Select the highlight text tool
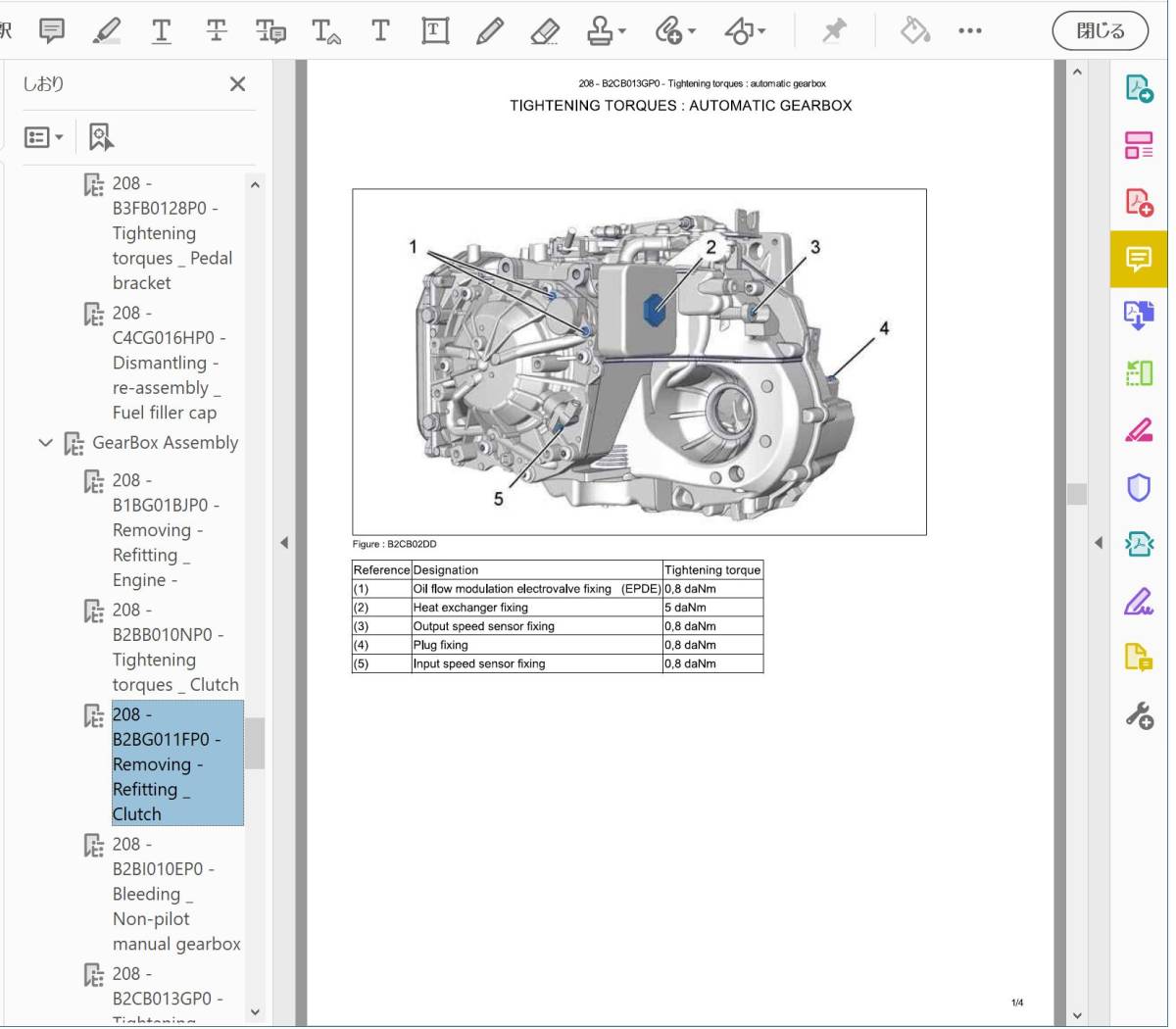This screenshot has height=1029, width=1176. (106, 30)
